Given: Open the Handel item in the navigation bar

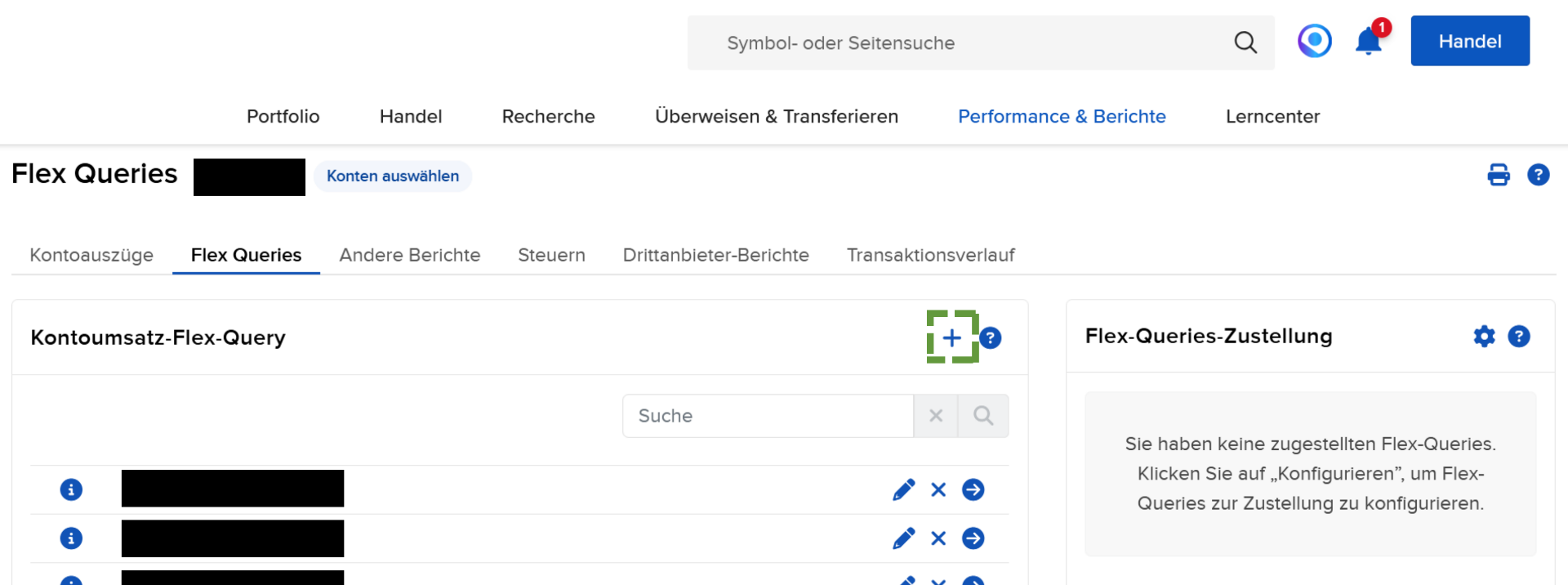Looking at the screenshot, I should point(411,117).
